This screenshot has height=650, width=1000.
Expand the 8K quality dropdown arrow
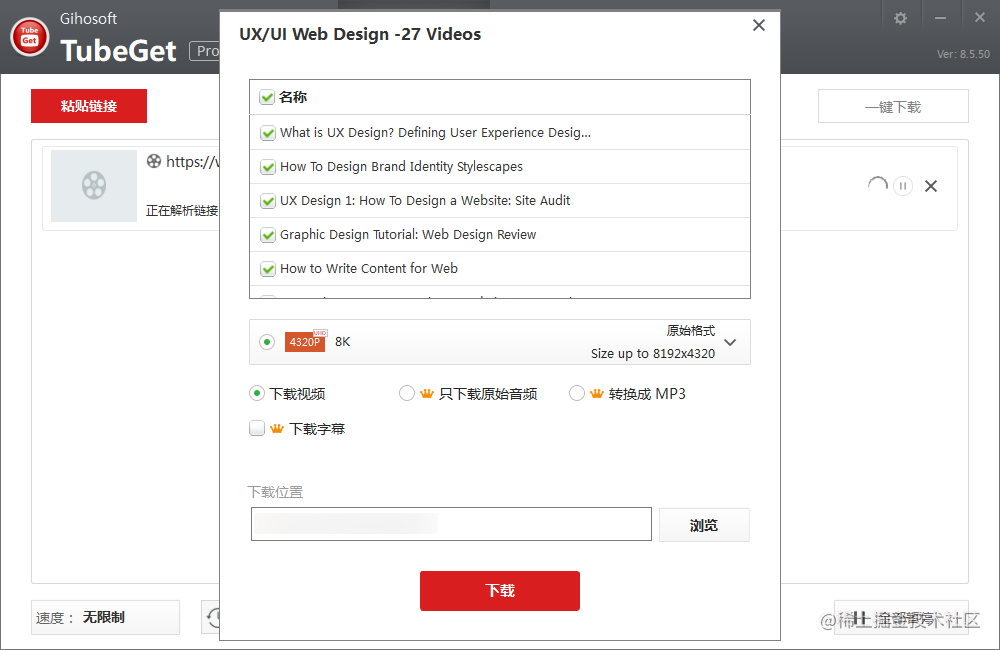730,342
